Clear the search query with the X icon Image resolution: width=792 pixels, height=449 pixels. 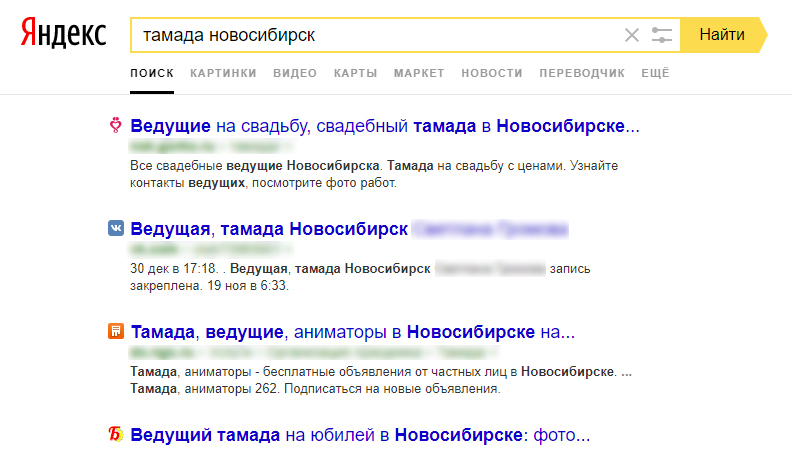[x=631, y=35]
